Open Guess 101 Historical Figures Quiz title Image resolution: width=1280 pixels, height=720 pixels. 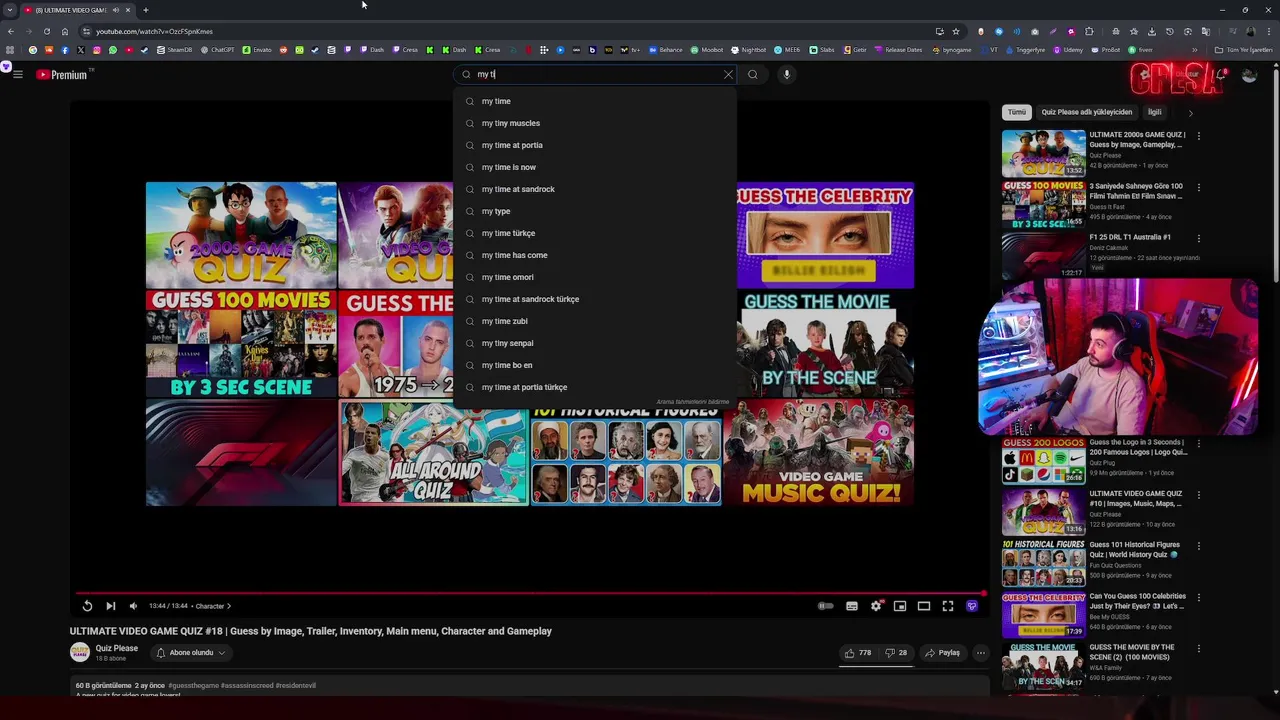pyautogui.click(x=1134, y=550)
